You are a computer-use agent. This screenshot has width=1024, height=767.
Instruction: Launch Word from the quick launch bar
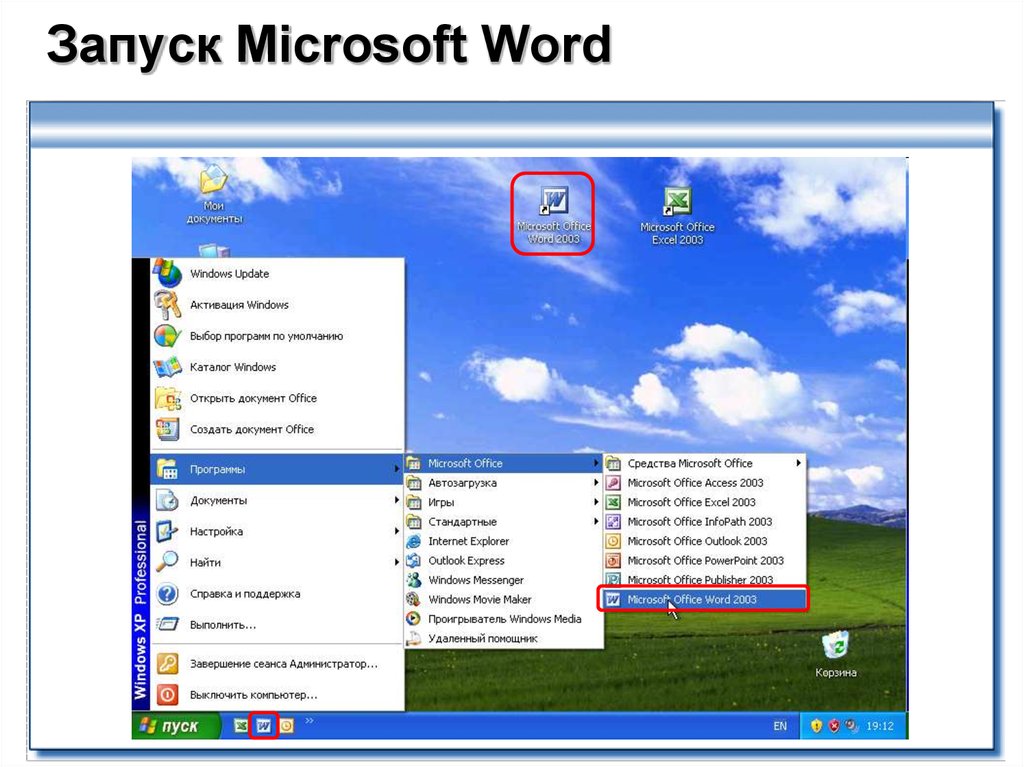tap(264, 726)
